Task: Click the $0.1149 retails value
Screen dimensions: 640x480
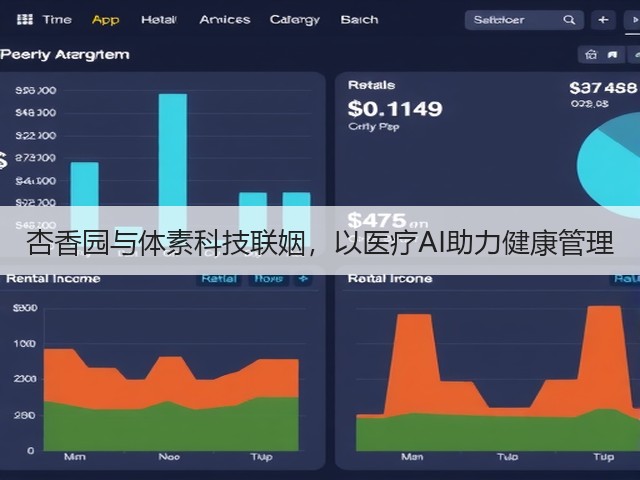Action: click(395, 109)
